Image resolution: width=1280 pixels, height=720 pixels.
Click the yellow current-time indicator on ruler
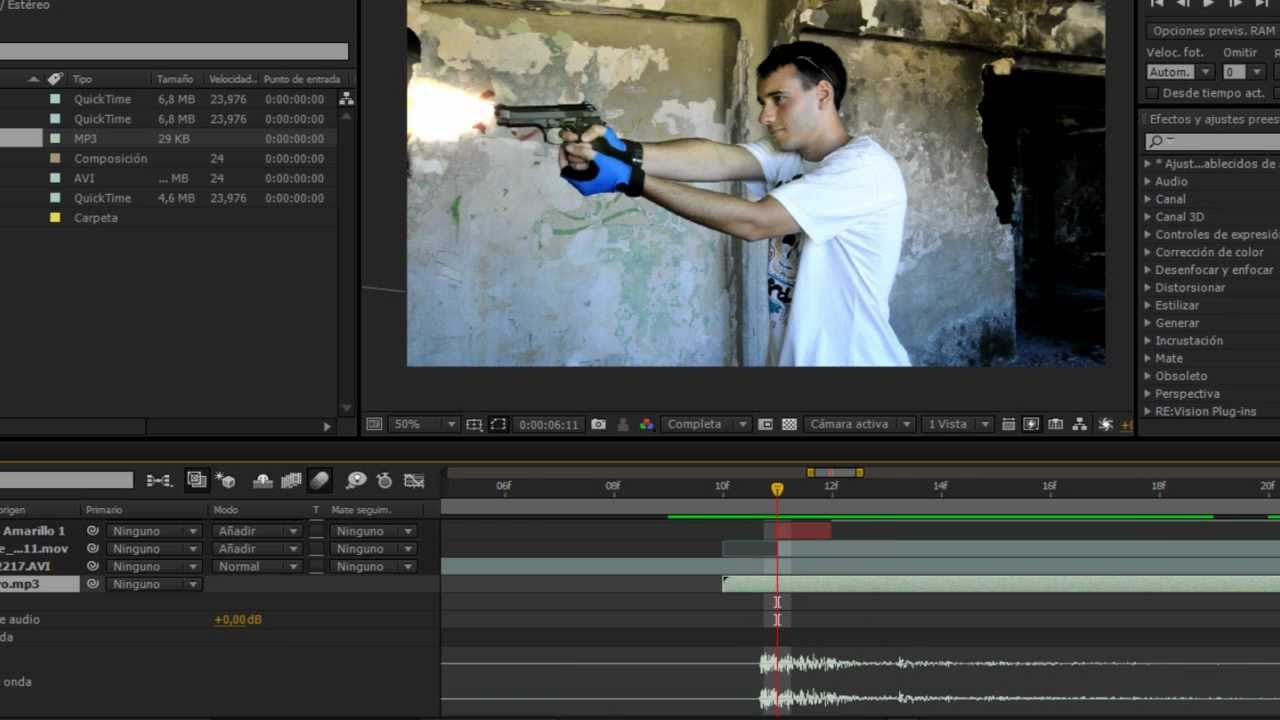click(777, 489)
